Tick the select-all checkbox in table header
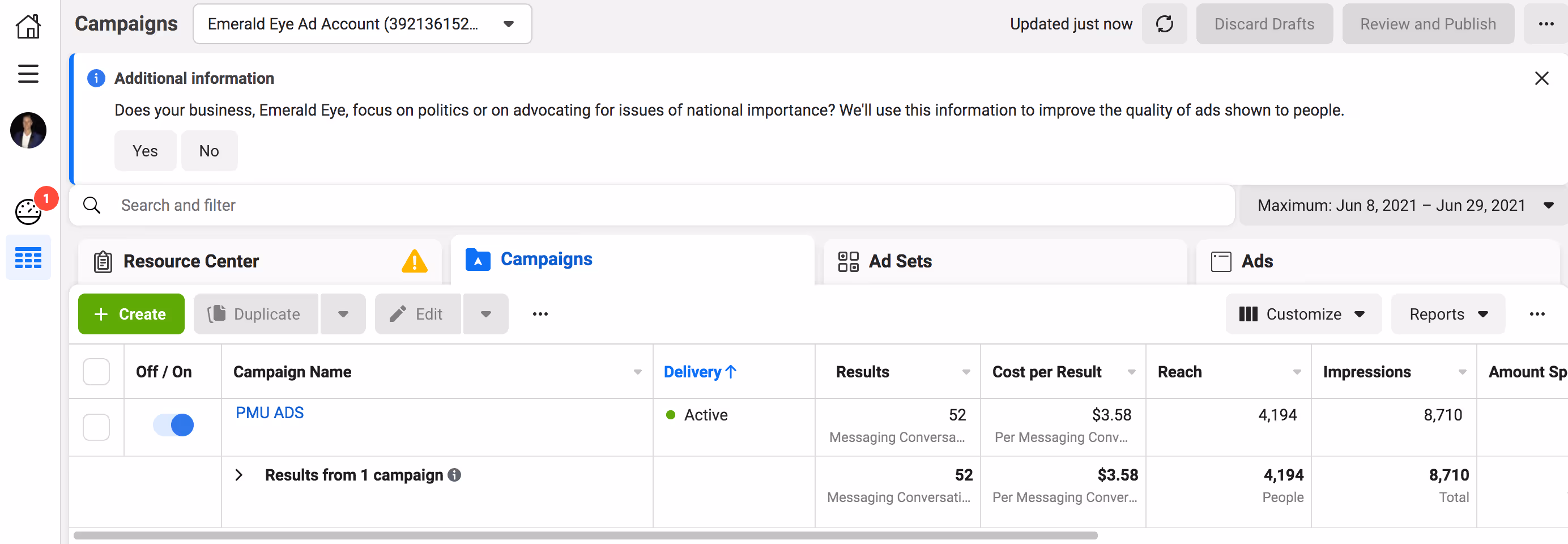This screenshot has width=1568, height=544. [96, 372]
